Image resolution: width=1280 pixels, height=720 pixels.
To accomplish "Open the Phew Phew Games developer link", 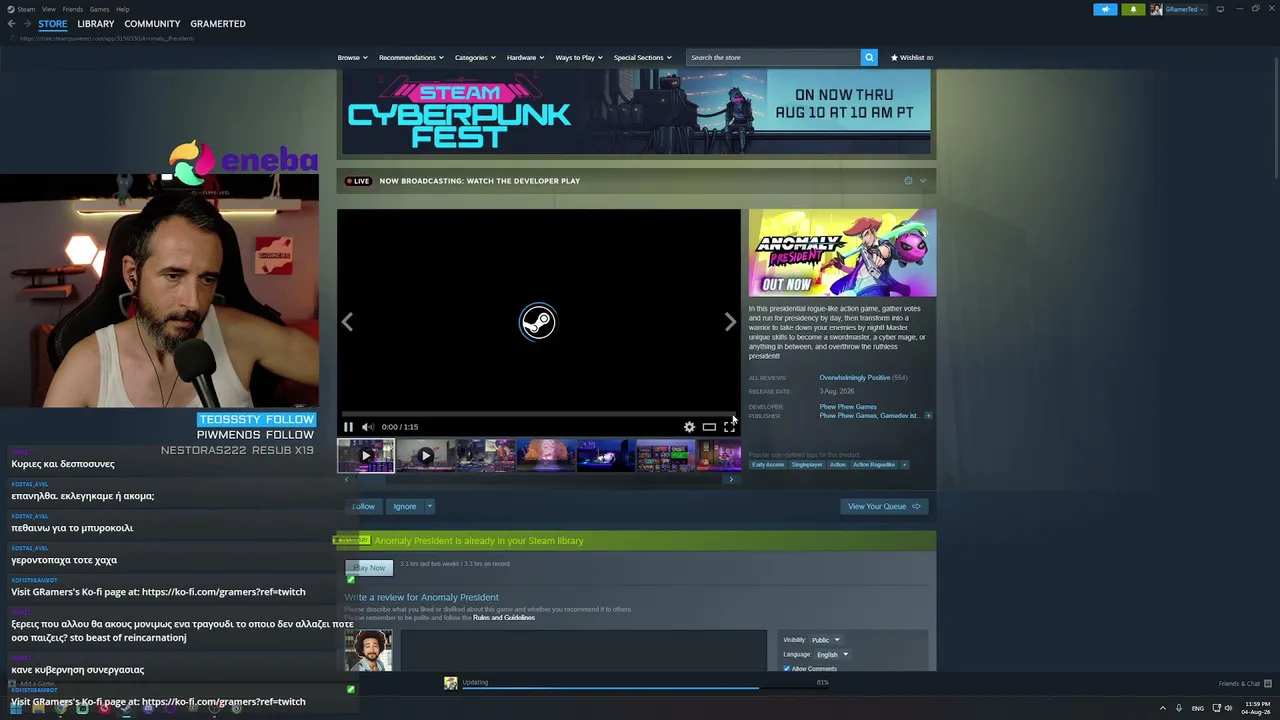I will [x=848, y=407].
